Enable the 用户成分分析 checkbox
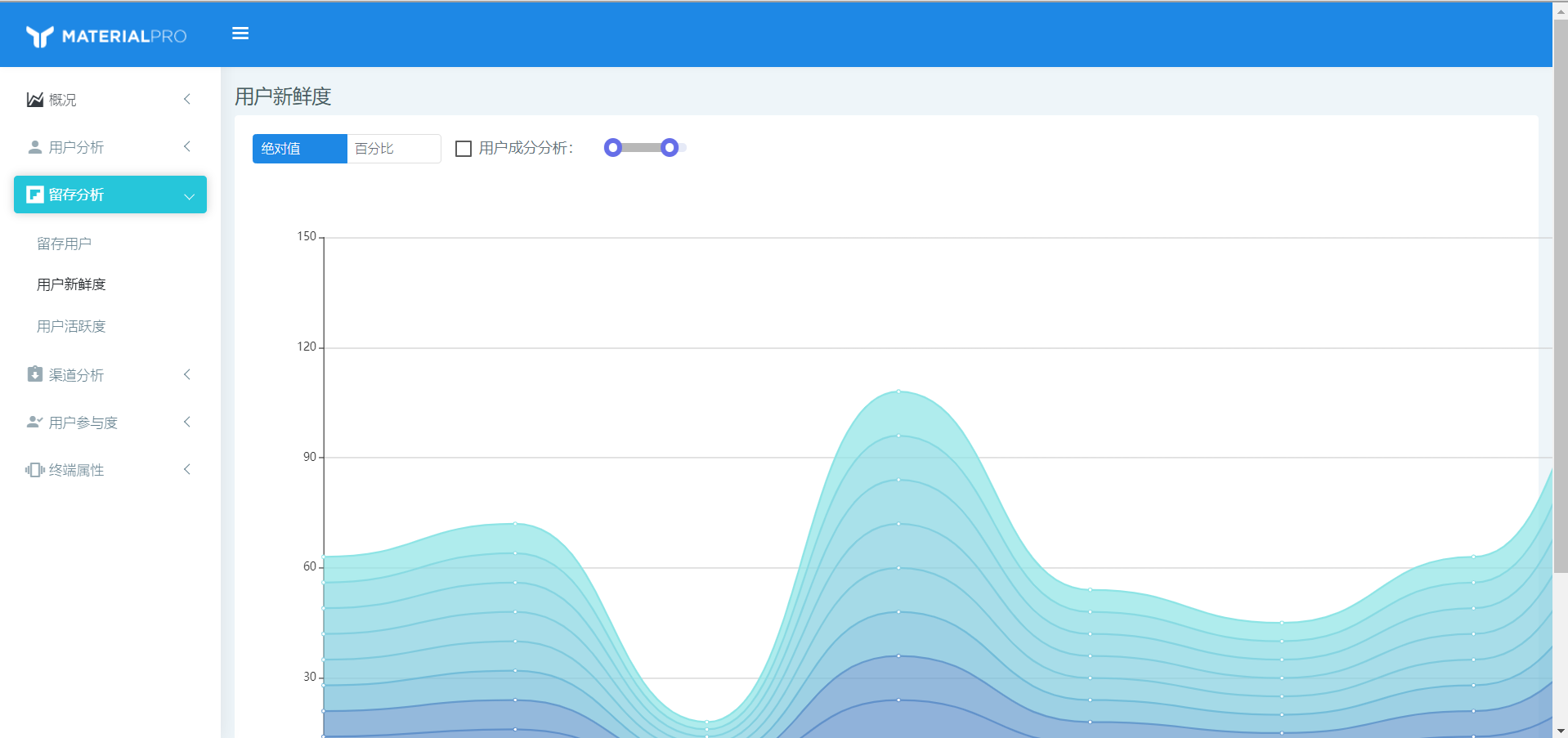The width and height of the screenshot is (1568, 738). tap(464, 149)
